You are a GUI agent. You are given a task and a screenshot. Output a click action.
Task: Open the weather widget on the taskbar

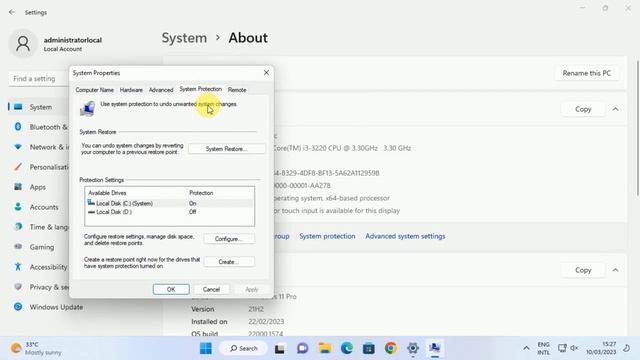(x=36, y=348)
